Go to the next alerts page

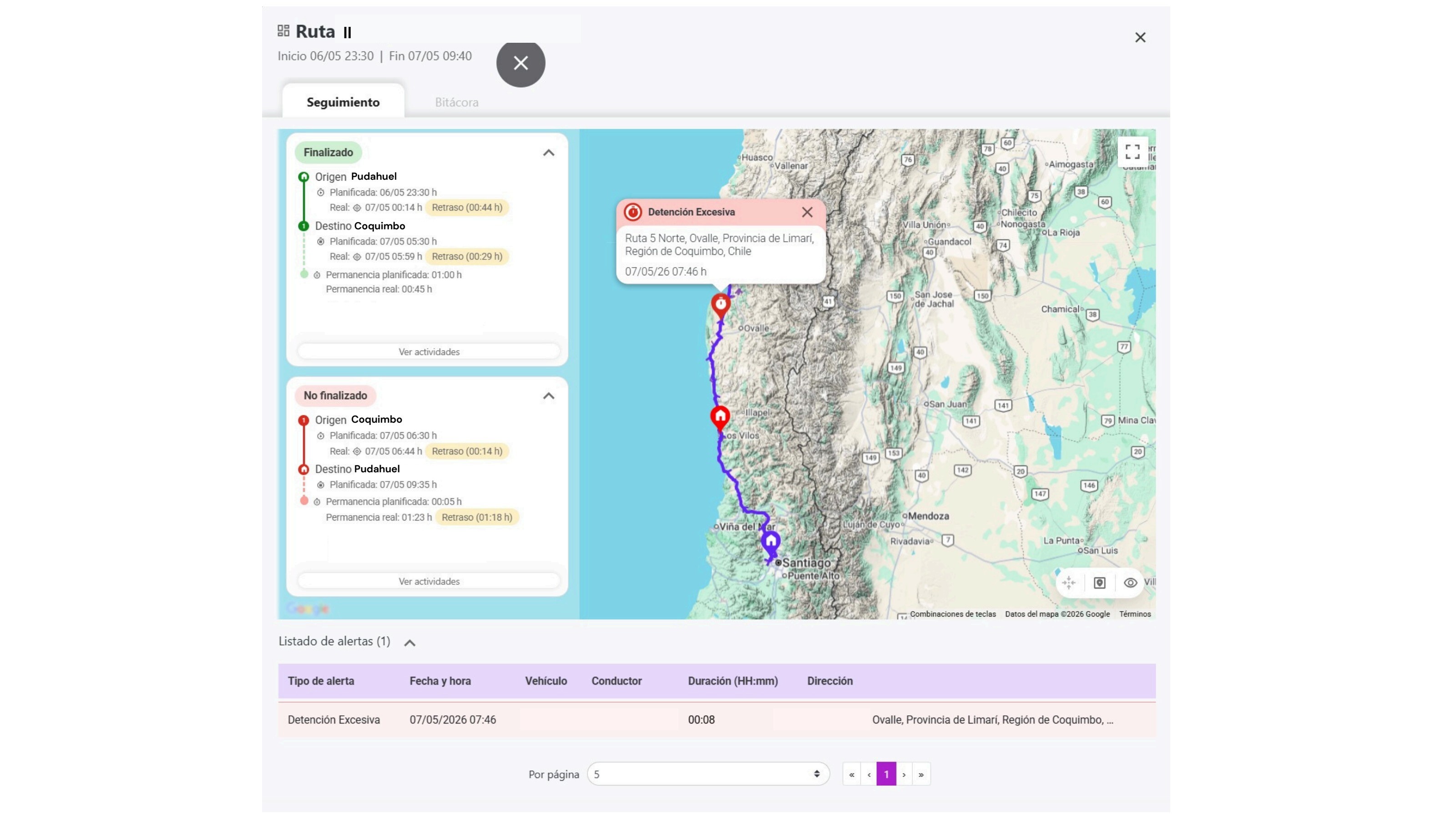coord(904,774)
